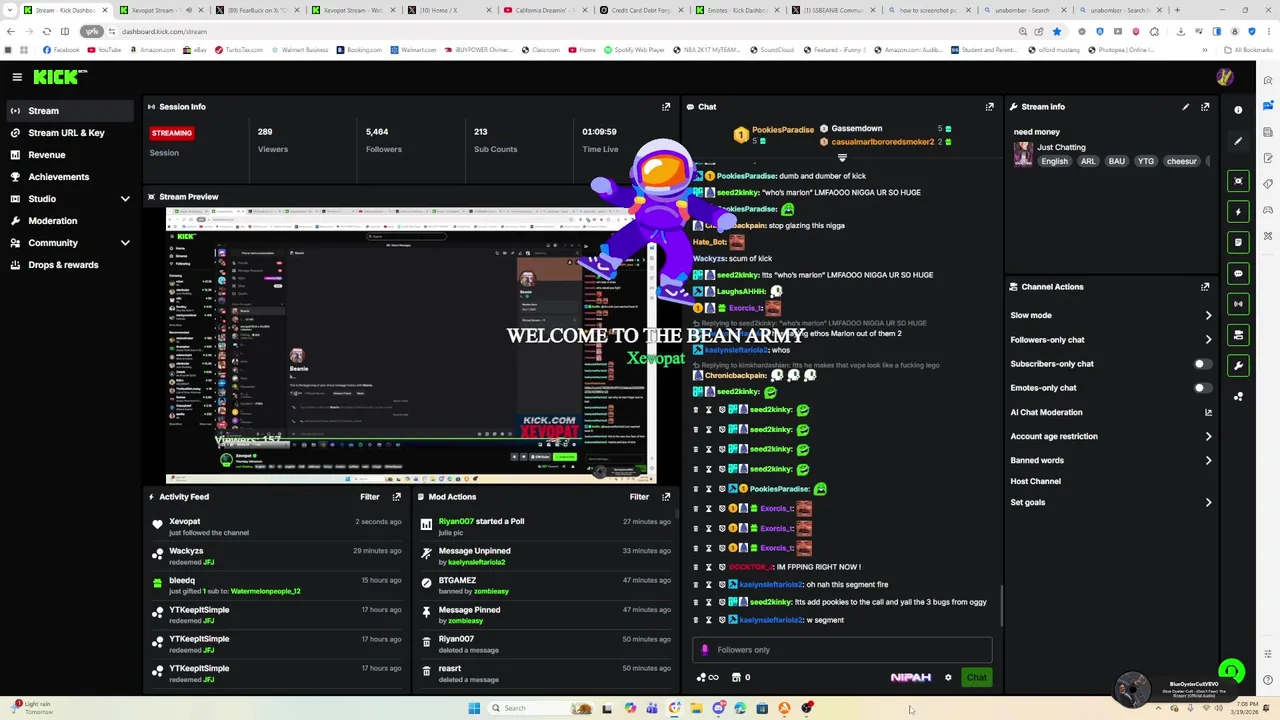This screenshot has height=720, width=1280.
Task: Toggle the lightning activity widget icon
Action: pyautogui.click(x=1238, y=212)
